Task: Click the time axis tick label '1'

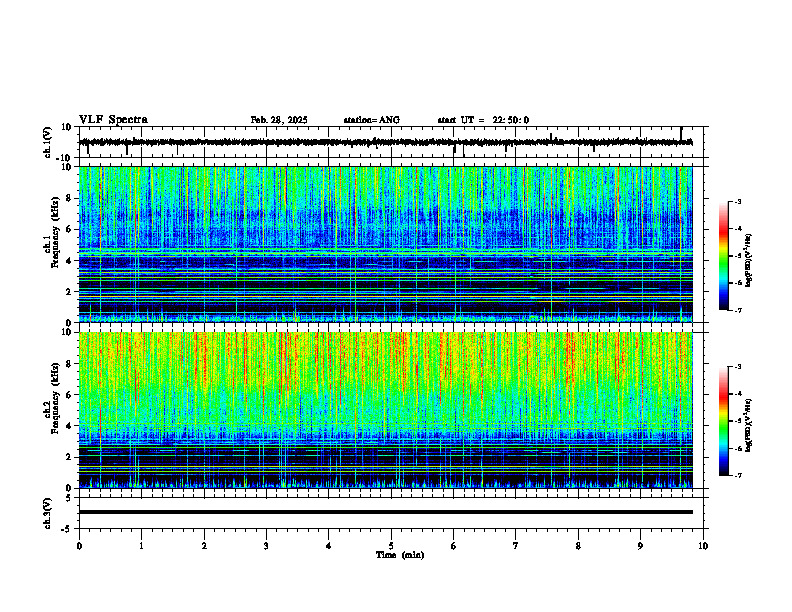Action: tap(141, 546)
